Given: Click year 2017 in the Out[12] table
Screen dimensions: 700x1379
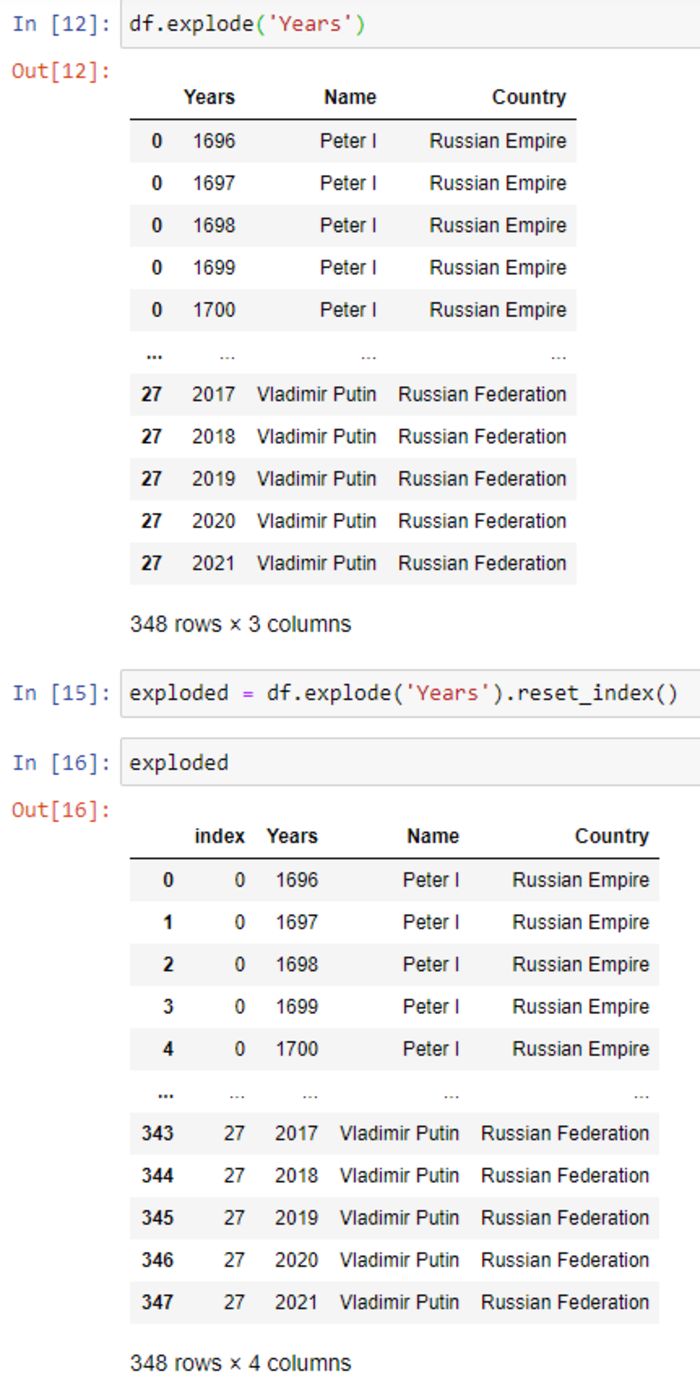Looking at the screenshot, I should click(214, 394).
